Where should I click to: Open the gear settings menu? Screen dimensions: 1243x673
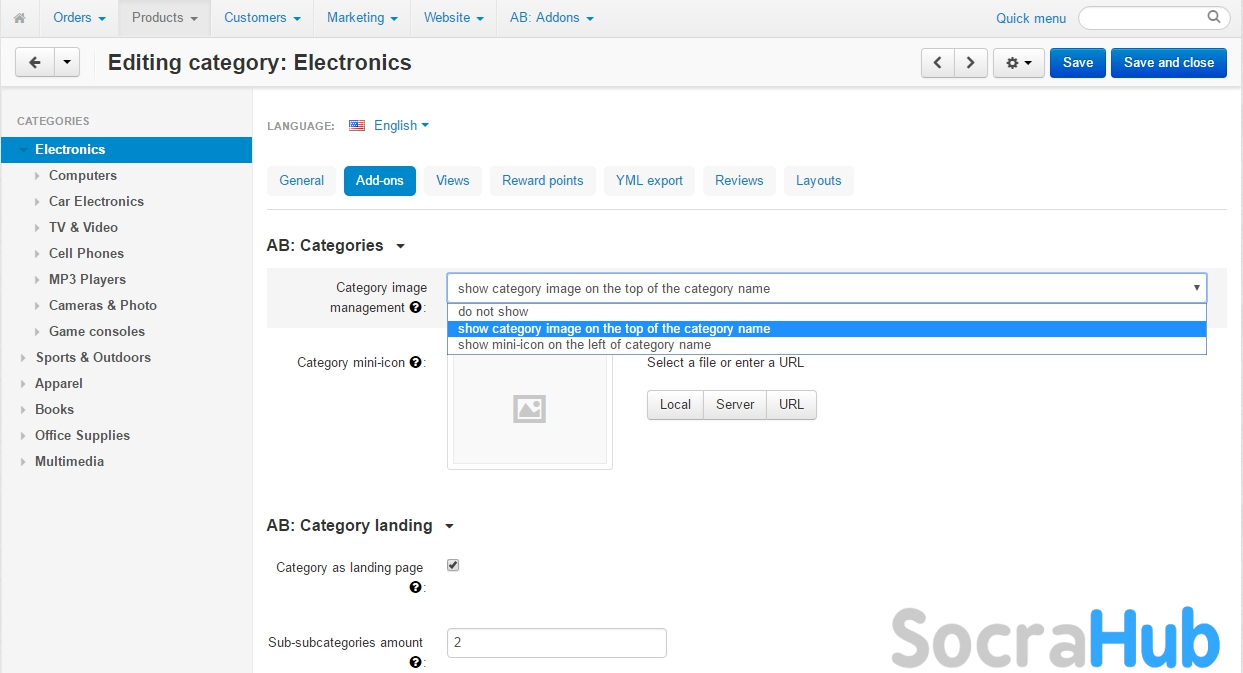coord(1018,62)
